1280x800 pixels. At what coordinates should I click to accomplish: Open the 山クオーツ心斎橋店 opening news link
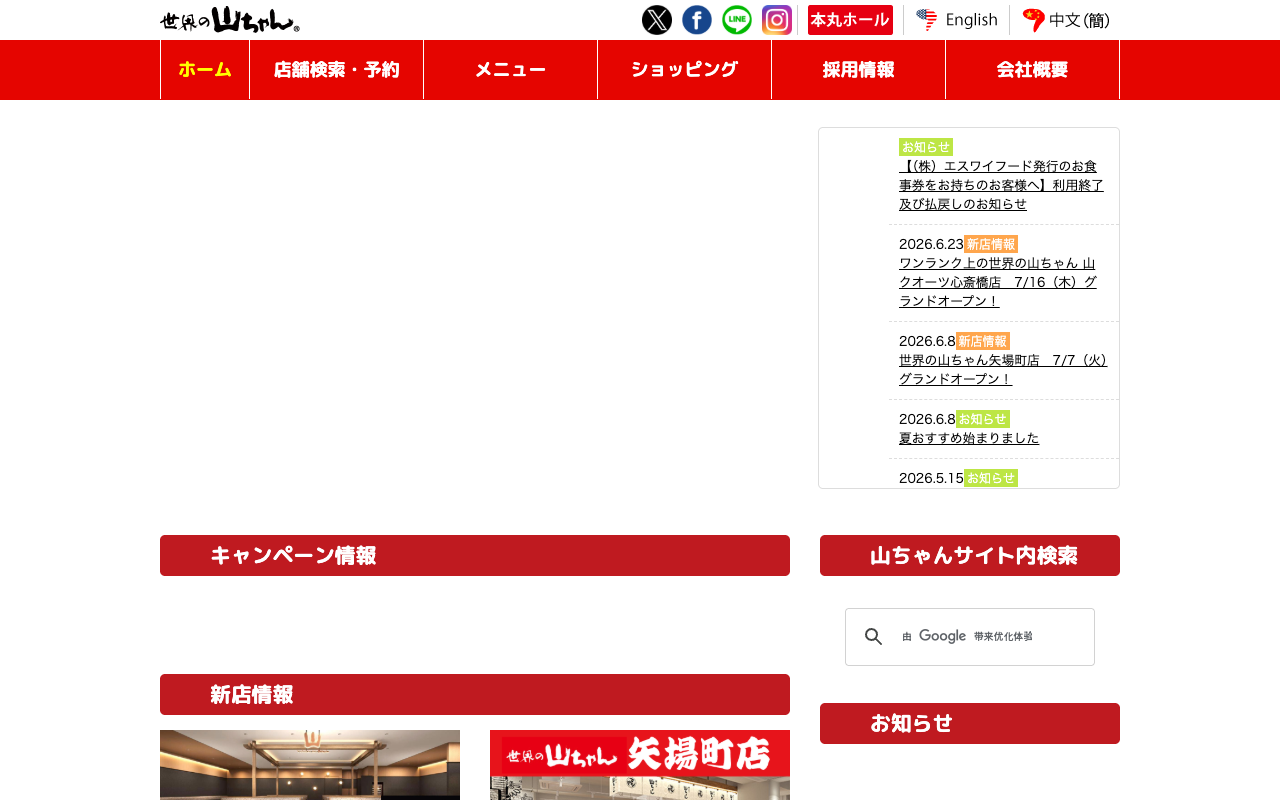point(998,282)
